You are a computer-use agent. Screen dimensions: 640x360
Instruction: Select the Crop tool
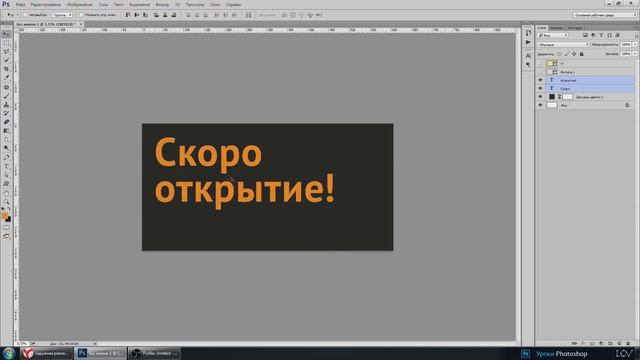click(x=6, y=69)
